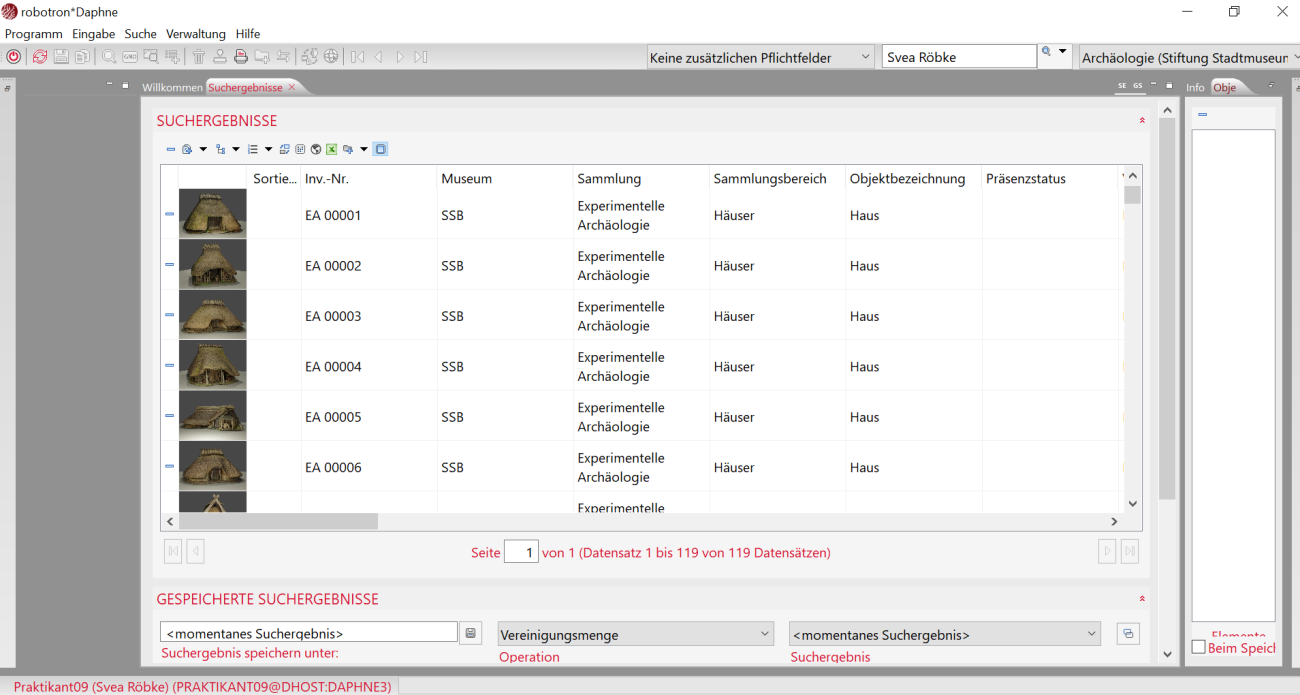Open the Verwaltung menu

pos(196,34)
